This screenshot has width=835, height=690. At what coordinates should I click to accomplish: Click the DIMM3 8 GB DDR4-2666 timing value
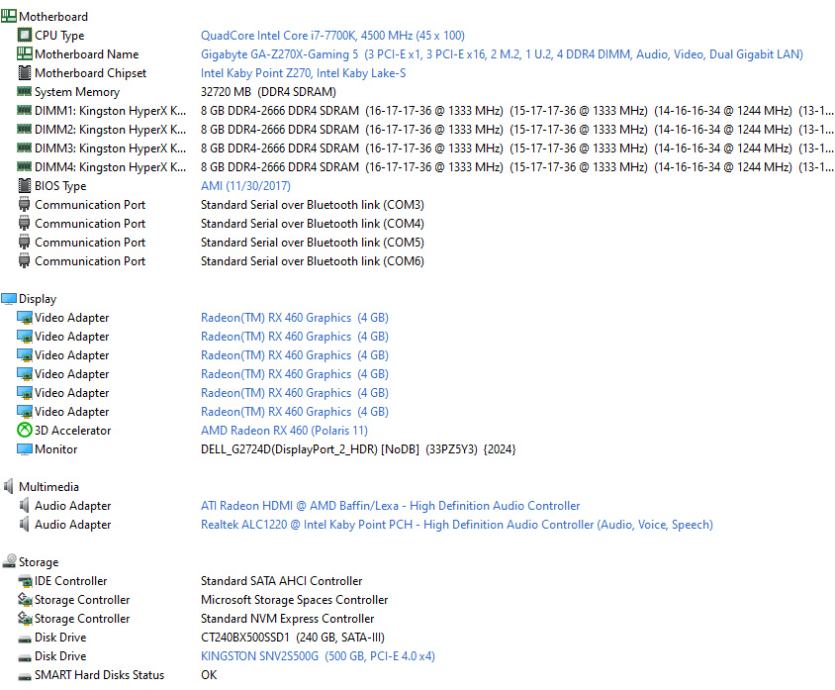(517, 148)
